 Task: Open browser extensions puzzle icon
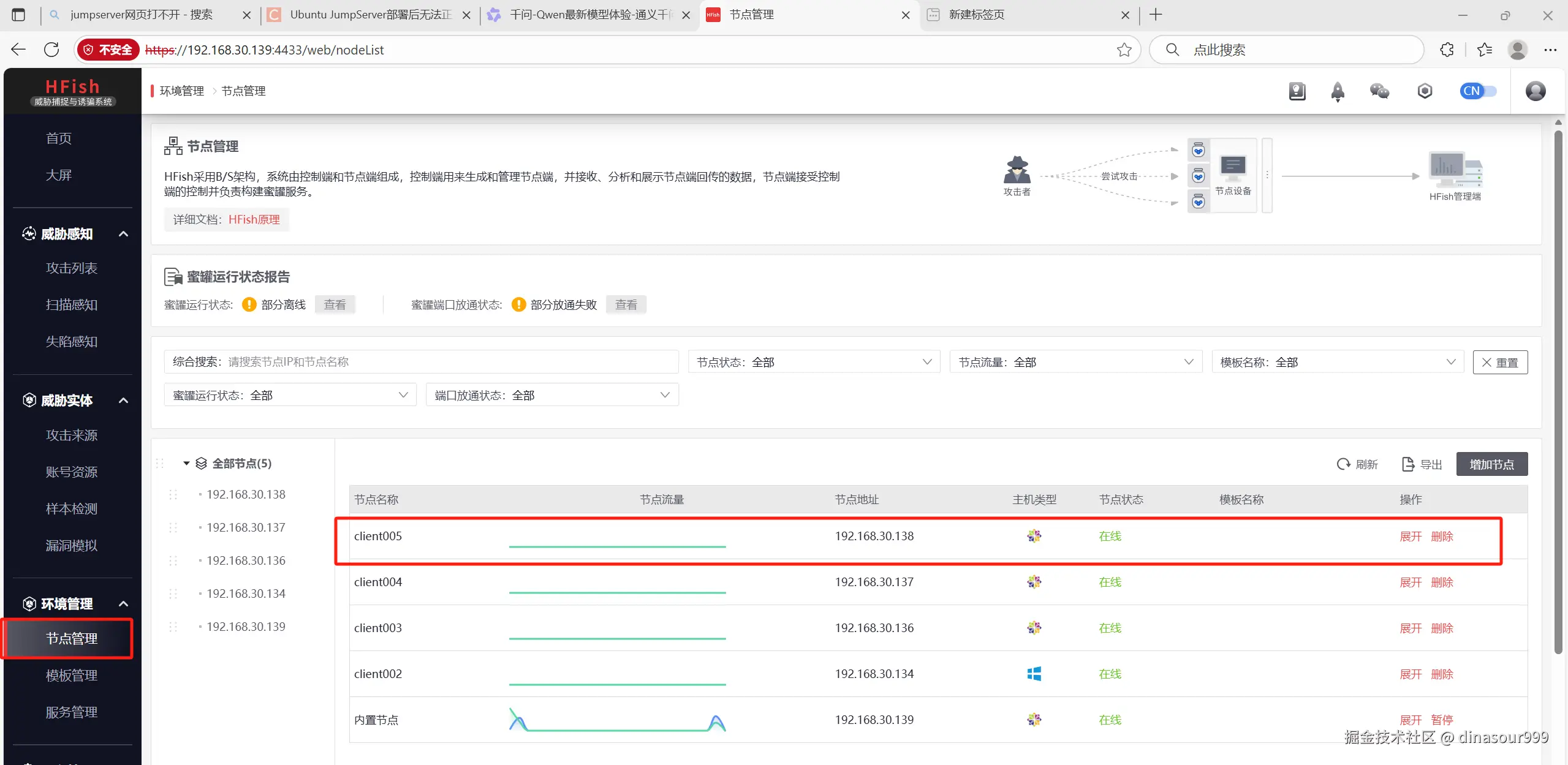point(1447,50)
